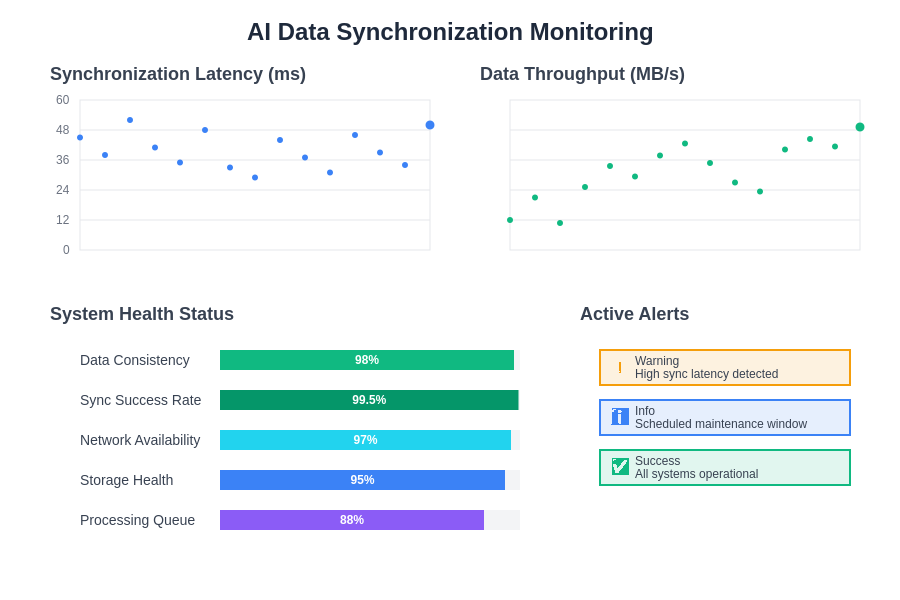This screenshot has width=900, height=600.
Task: Select the Network Availability 97% bar
Action: point(365,440)
